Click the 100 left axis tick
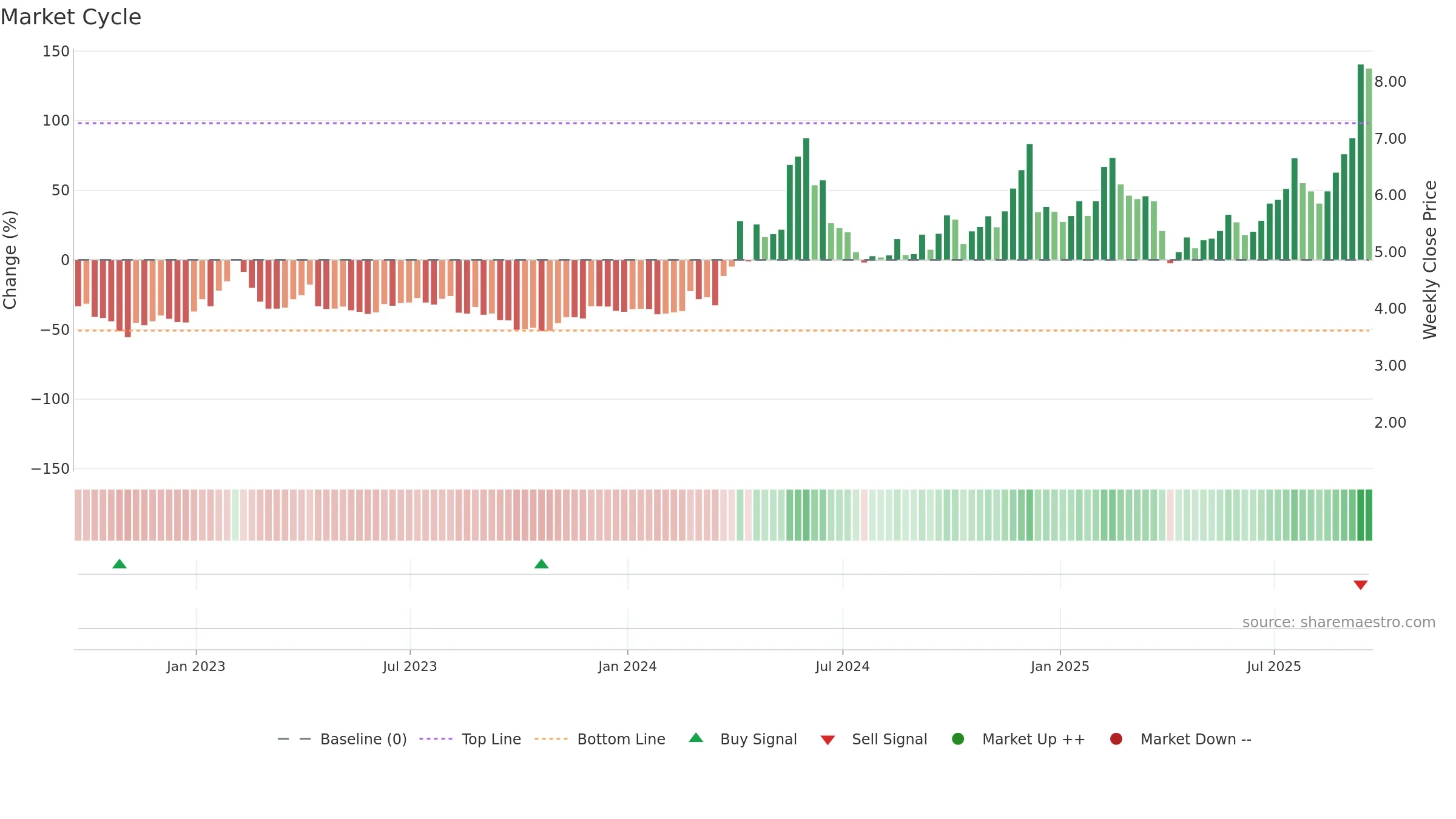This screenshot has width=1456, height=819. coord(56,121)
